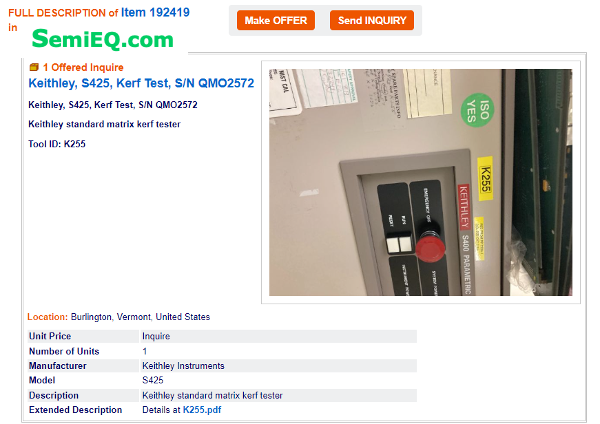Select the Keithley Instruments manufacturer value
600x424 pixels.
point(183,366)
